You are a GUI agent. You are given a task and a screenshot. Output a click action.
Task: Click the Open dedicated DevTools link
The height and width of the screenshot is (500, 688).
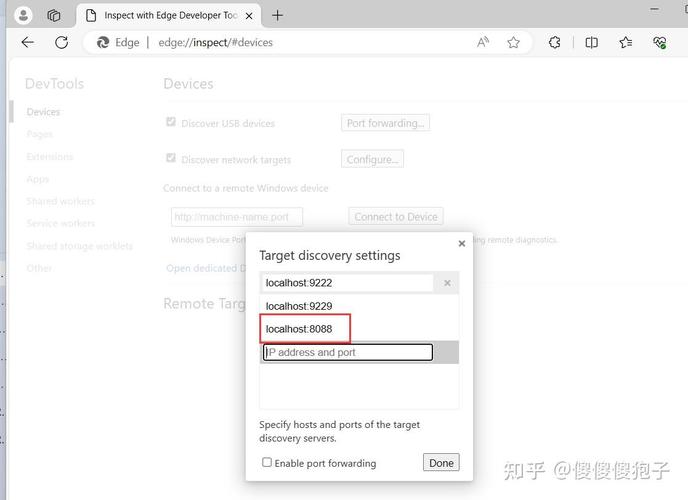click(x=206, y=268)
